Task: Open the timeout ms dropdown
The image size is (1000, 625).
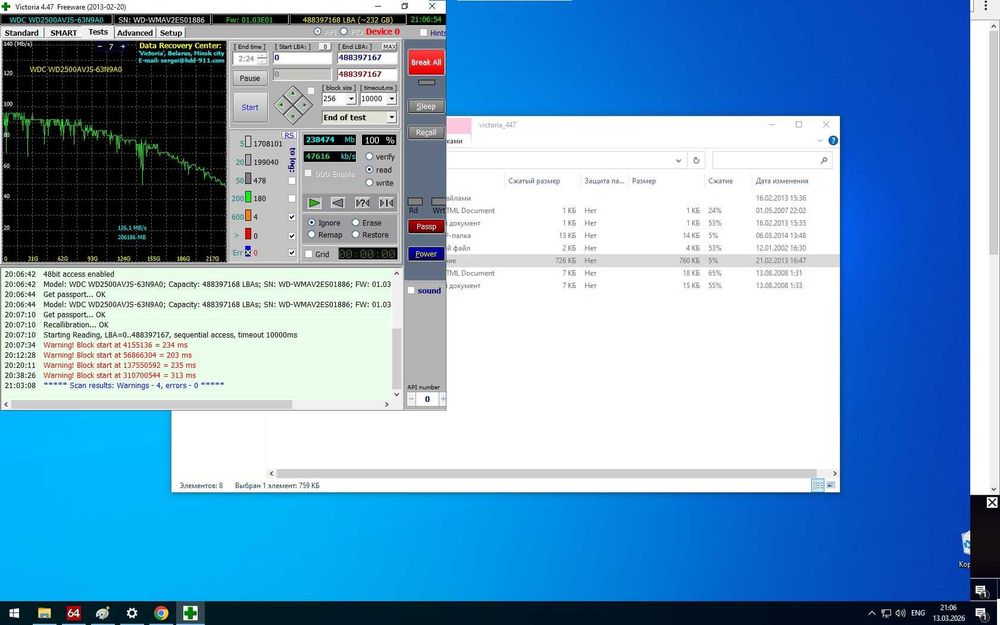Action: [392, 99]
